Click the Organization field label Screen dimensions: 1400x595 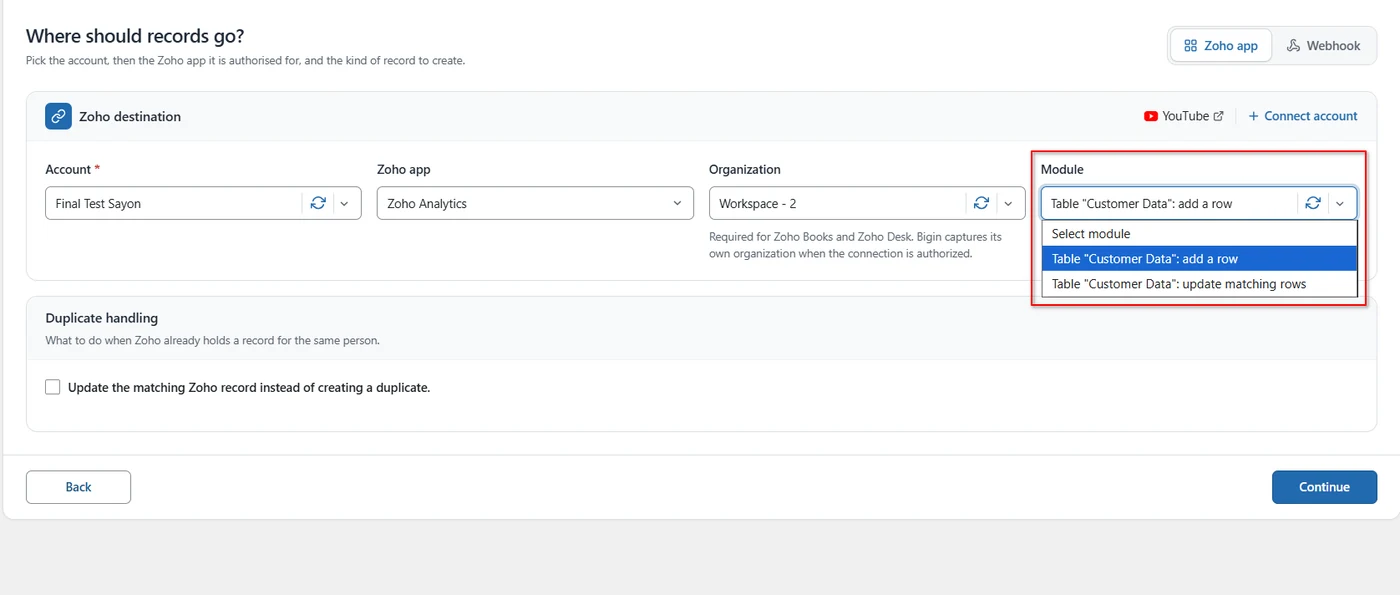[x=745, y=170]
